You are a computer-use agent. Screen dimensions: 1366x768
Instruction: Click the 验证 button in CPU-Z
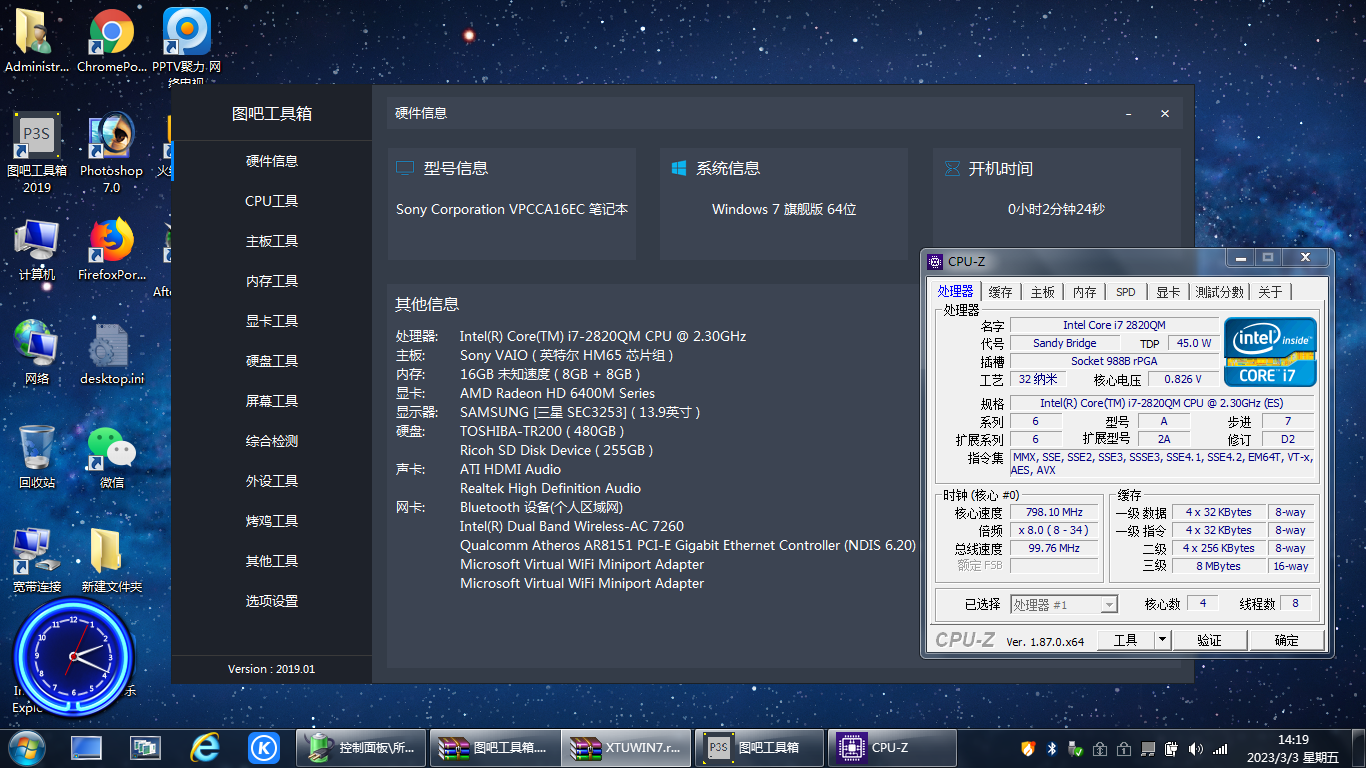click(x=1209, y=639)
